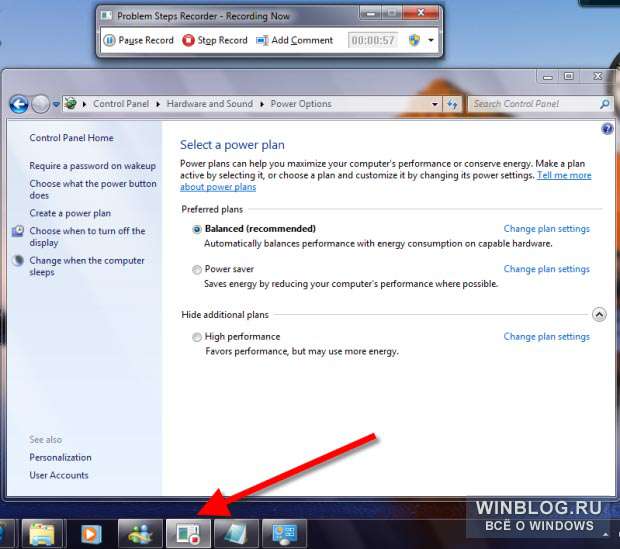Collapse additional plans with the chevron button
The height and width of the screenshot is (549, 620).
[x=599, y=315]
